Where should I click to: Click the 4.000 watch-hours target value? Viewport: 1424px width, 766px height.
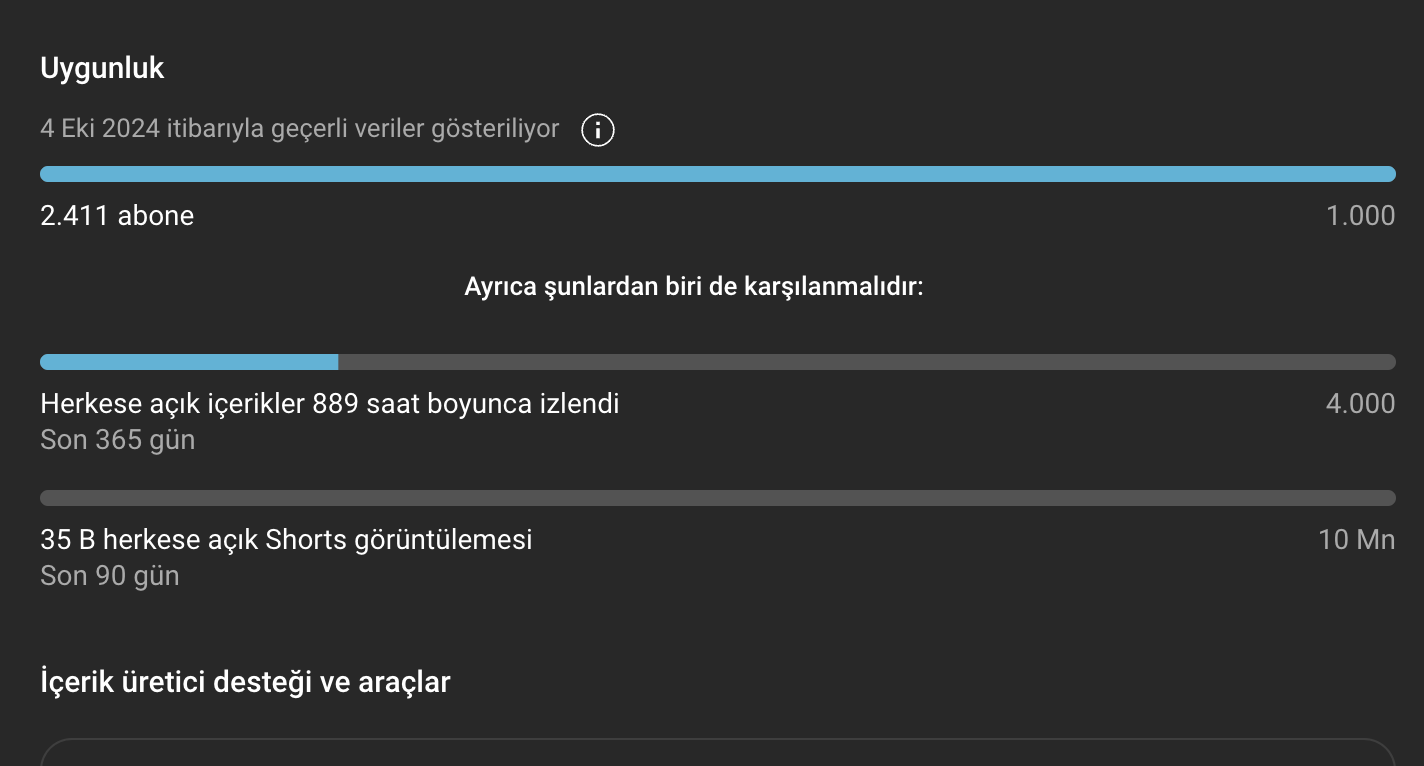(1360, 404)
